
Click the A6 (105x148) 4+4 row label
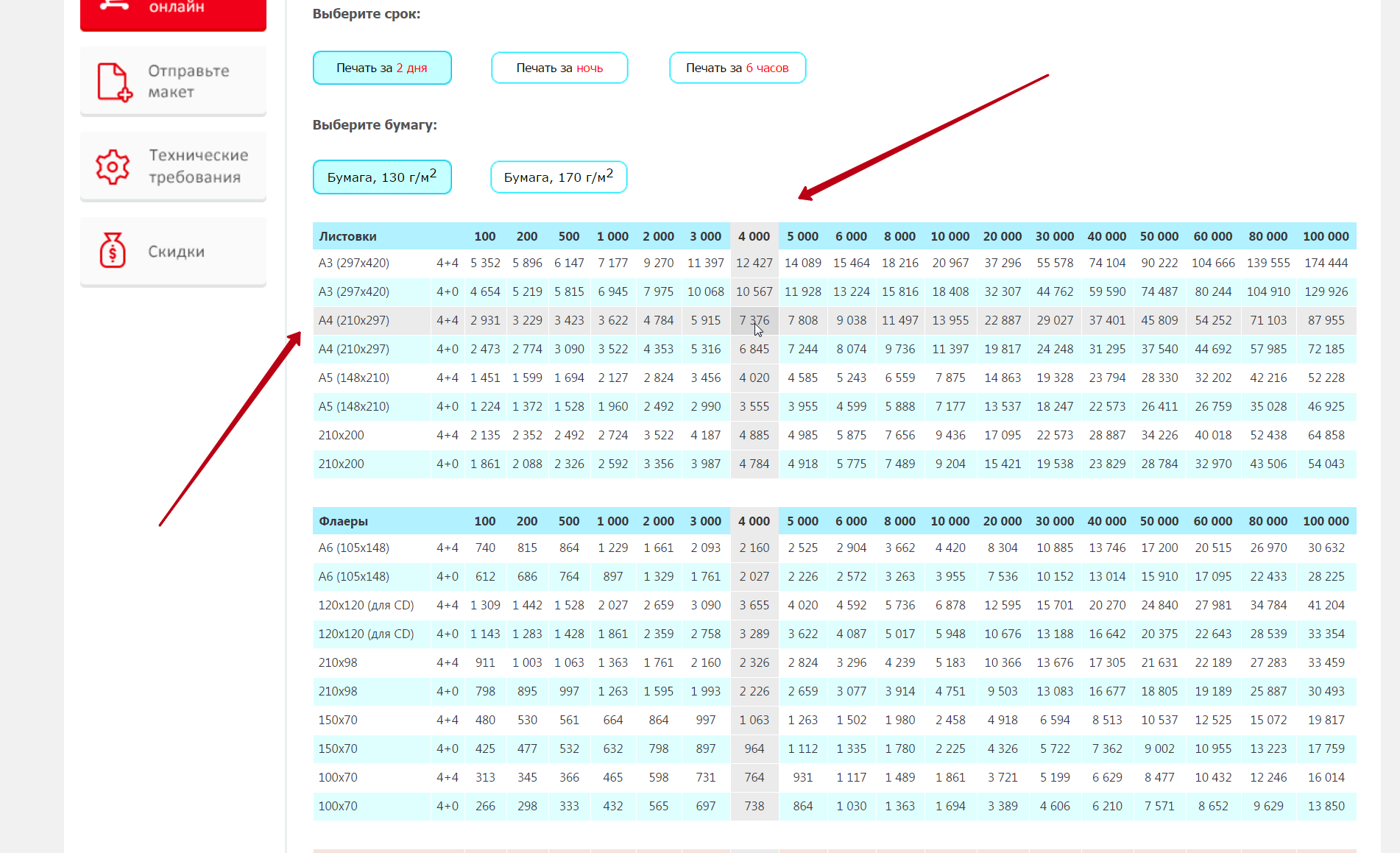[354, 548]
